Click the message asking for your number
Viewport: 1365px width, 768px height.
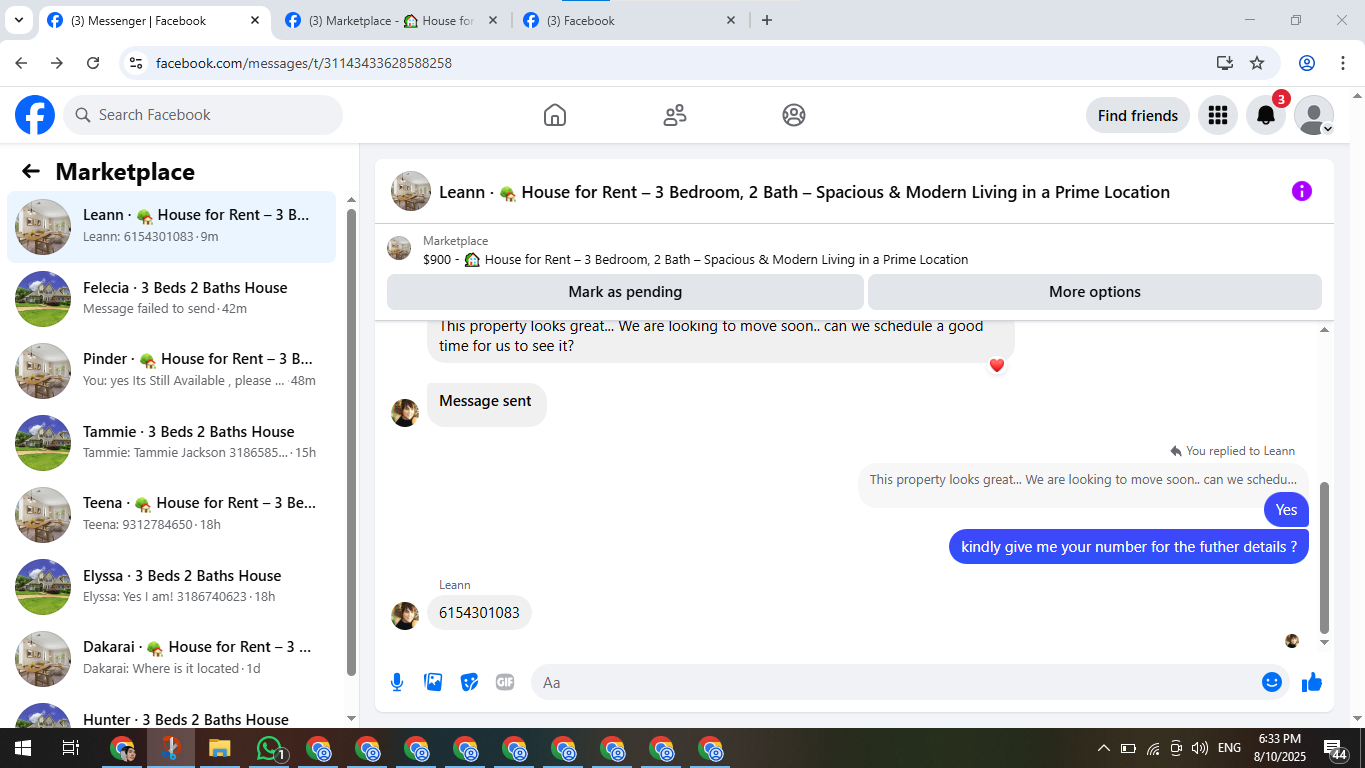[1129, 547]
